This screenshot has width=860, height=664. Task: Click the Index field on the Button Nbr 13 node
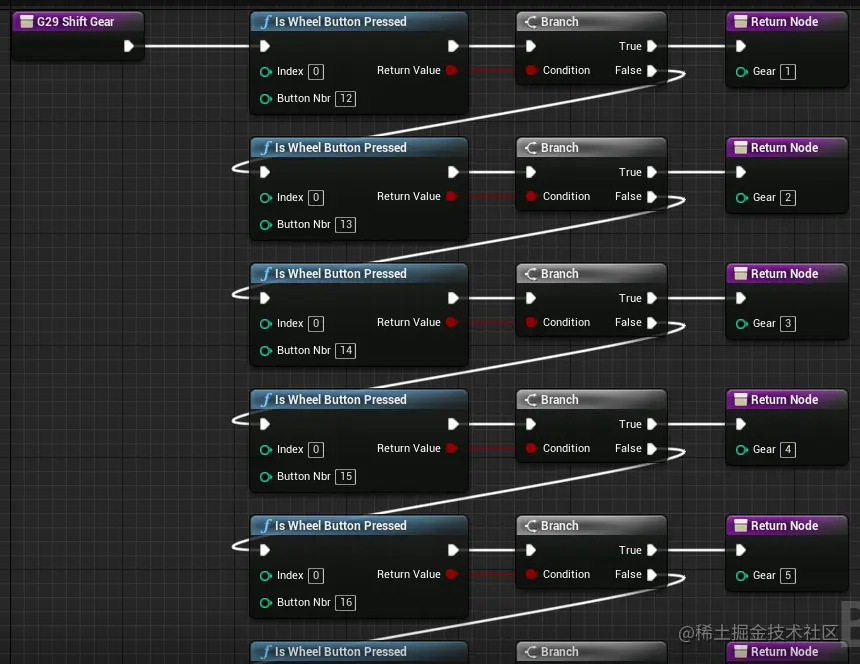tap(316, 198)
